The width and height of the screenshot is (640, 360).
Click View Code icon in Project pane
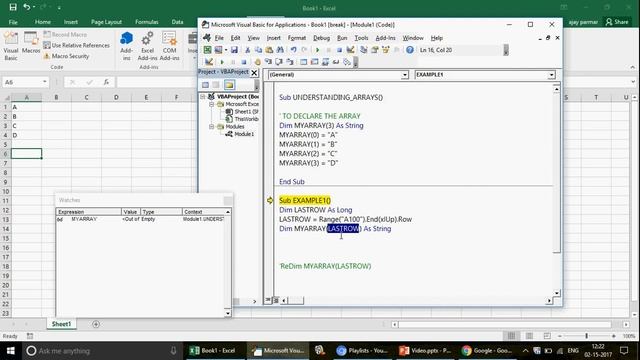(x=205, y=85)
